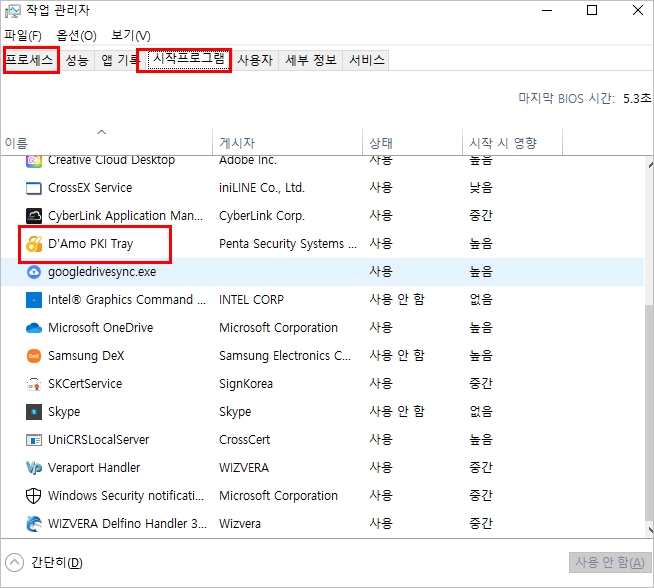Select the googledrivesync.exe entry
The height and width of the screenshot is (588, 654).
point(102,272)
